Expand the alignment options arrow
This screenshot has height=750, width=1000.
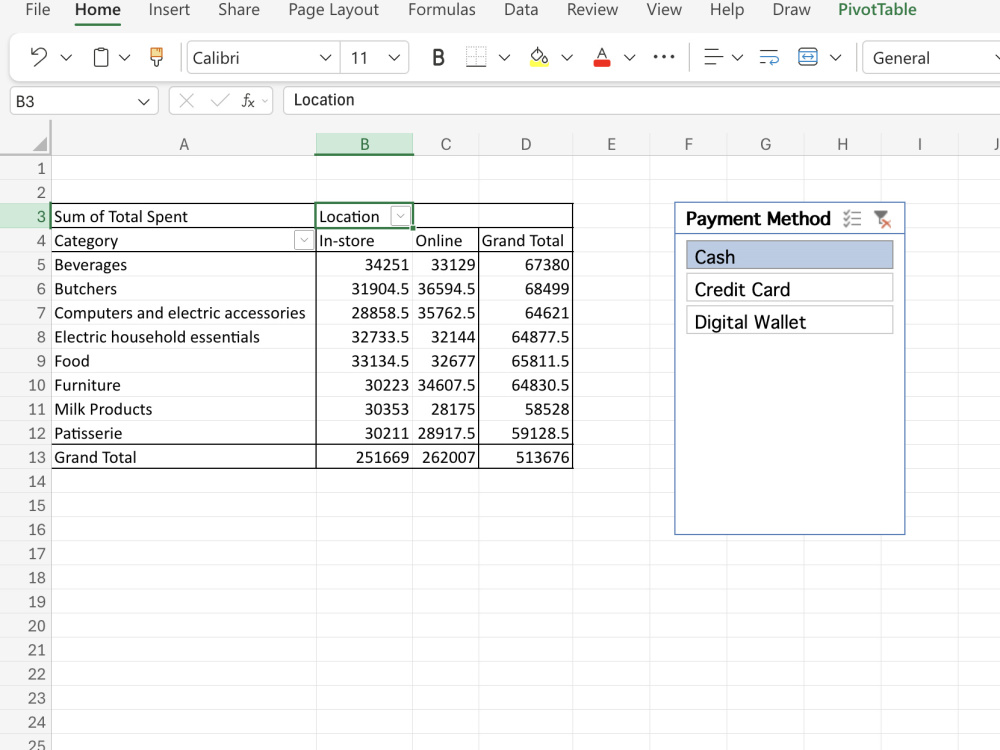[738, 58]
